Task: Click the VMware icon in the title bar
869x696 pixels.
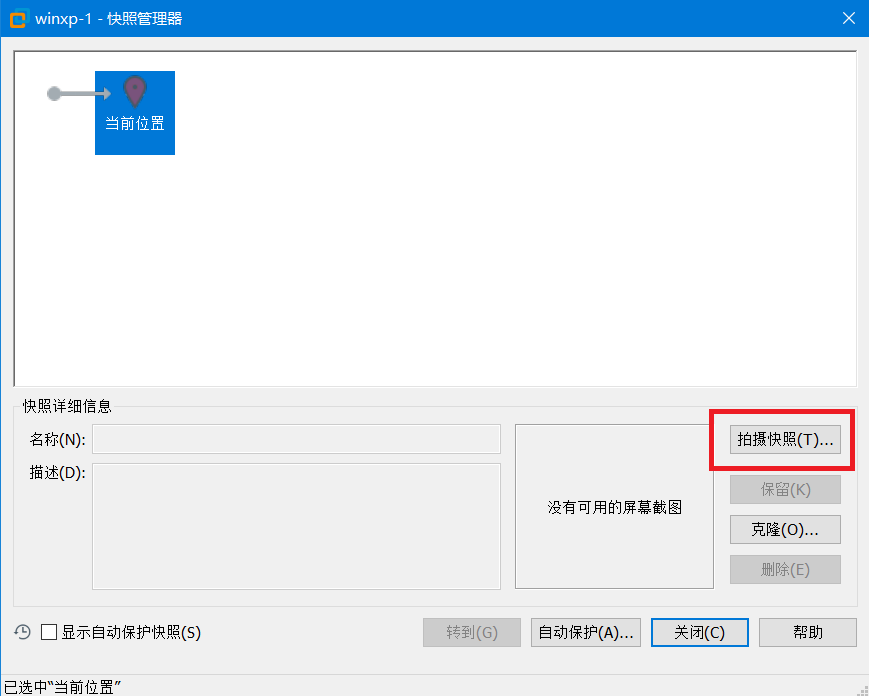Action: point(17,17)
